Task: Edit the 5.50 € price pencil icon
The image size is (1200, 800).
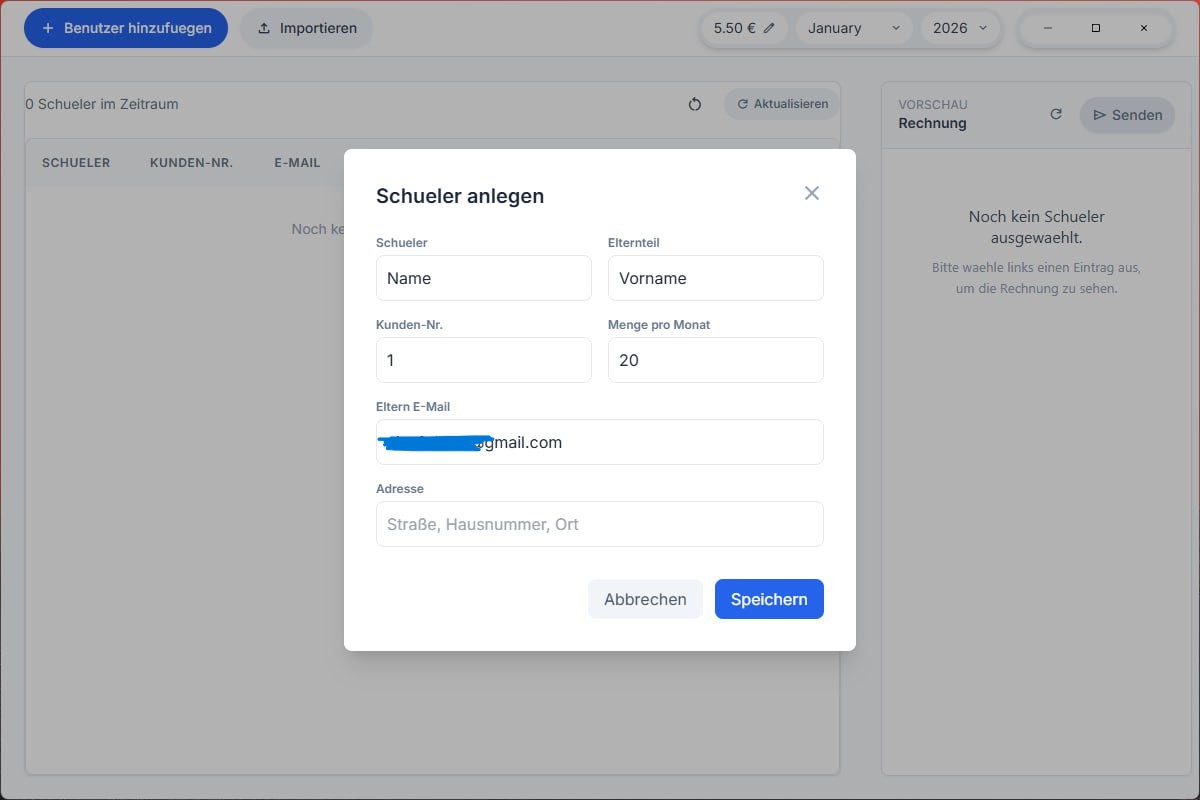Action: pyautogui.click(x=769, y=28)
